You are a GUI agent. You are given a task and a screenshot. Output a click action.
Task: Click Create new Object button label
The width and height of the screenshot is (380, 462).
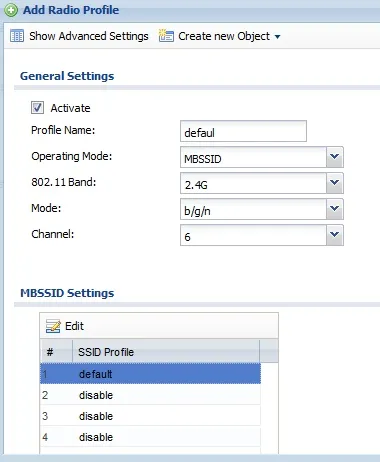point(224,36)
